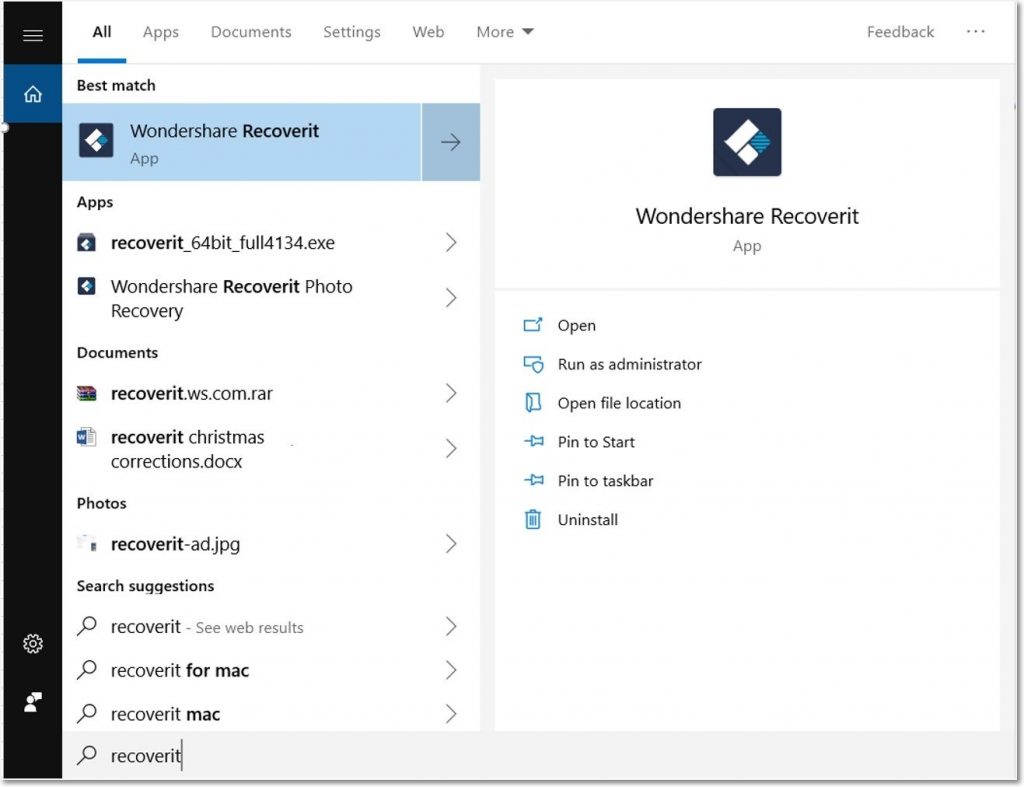Image resolution: width=1024 pixels, height=787 pixels.
Task: Open the Settings gear in sidebar
Action: point(32,644)
